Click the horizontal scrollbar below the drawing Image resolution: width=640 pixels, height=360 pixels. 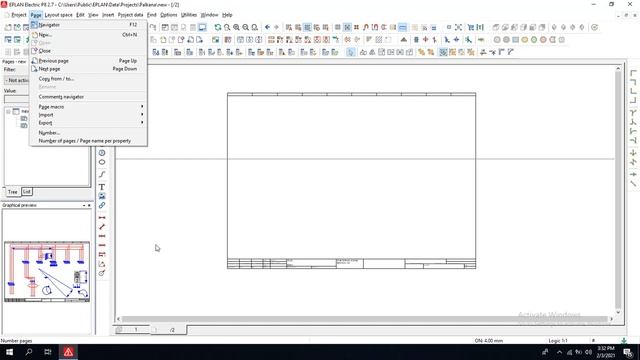click(364, 319)
